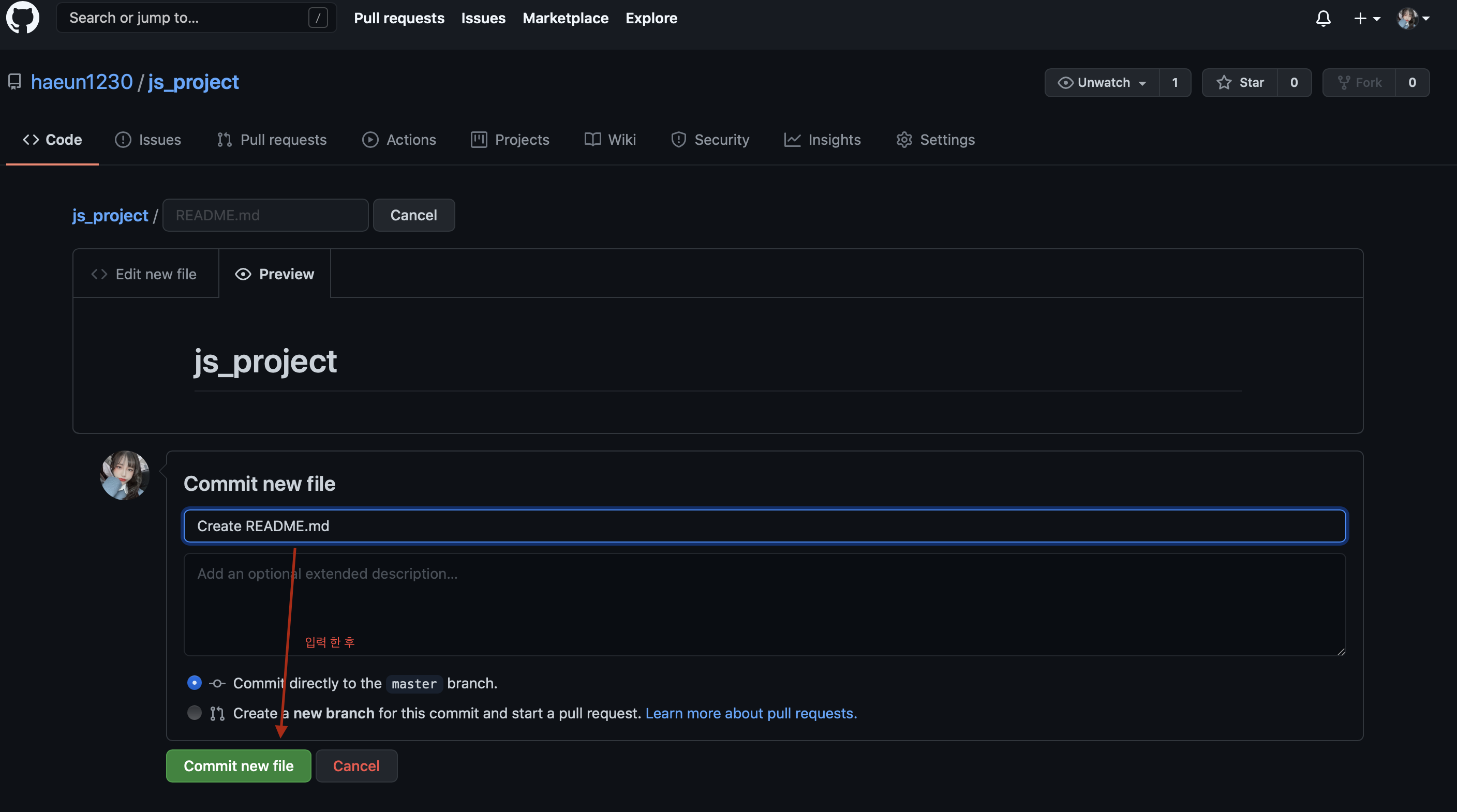Switch to Edit new file tab

coord(146,274)
